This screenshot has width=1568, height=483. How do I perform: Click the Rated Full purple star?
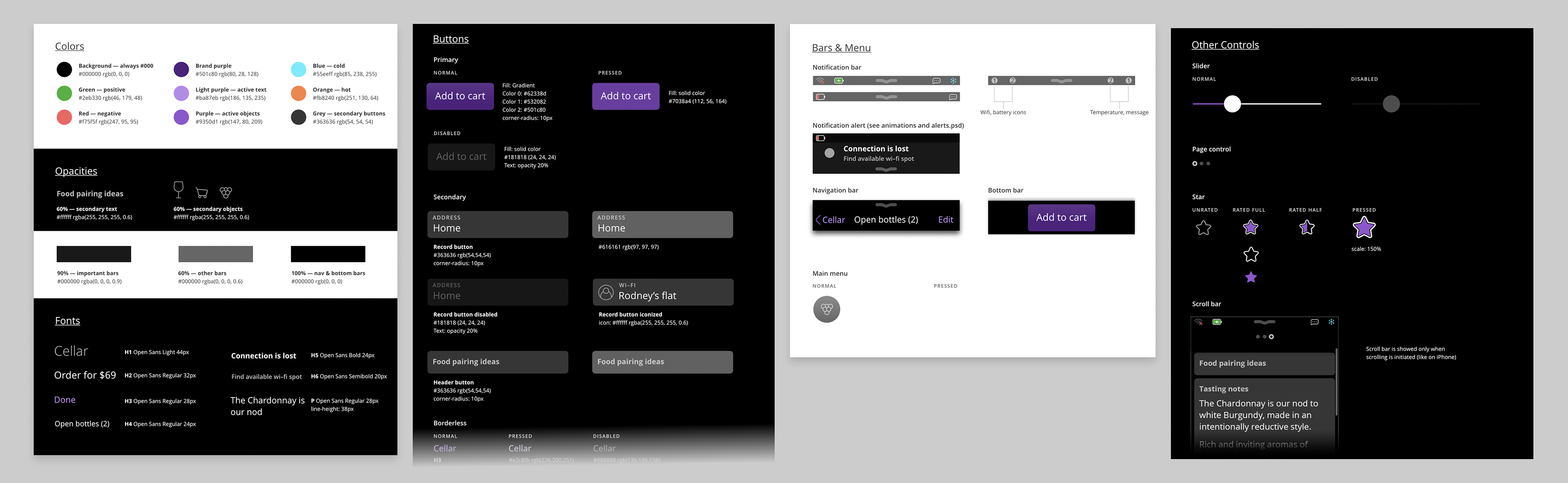click(x=1251, y=228)
